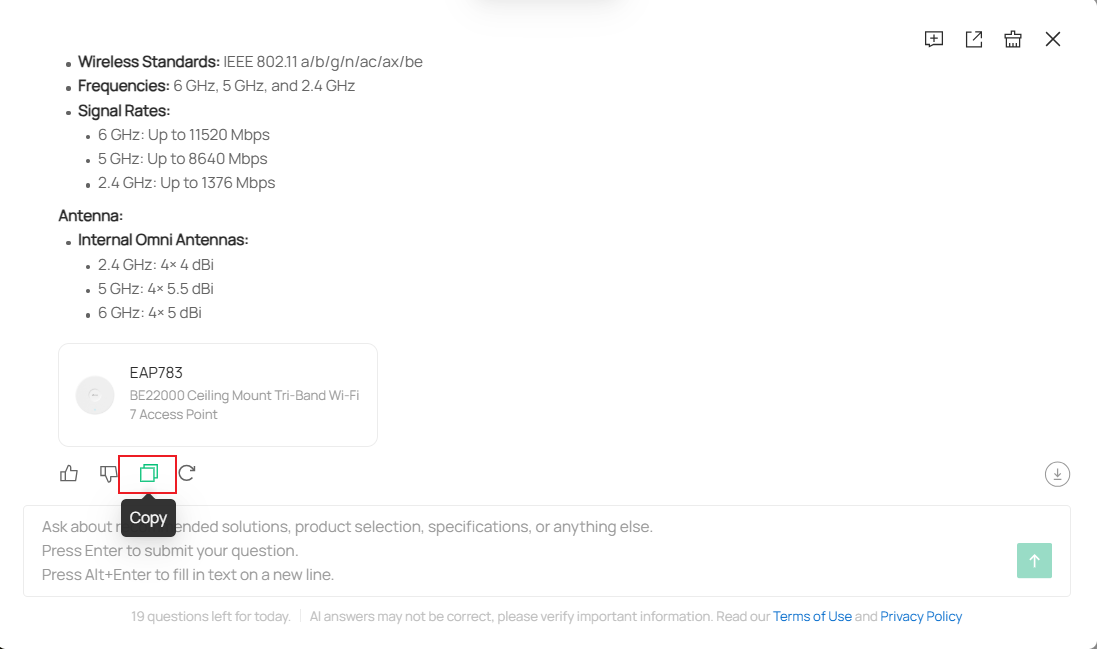Open the Terms of Use
Image resolution: width=1097 pixels, height=649 pixels.
[812, 616]
